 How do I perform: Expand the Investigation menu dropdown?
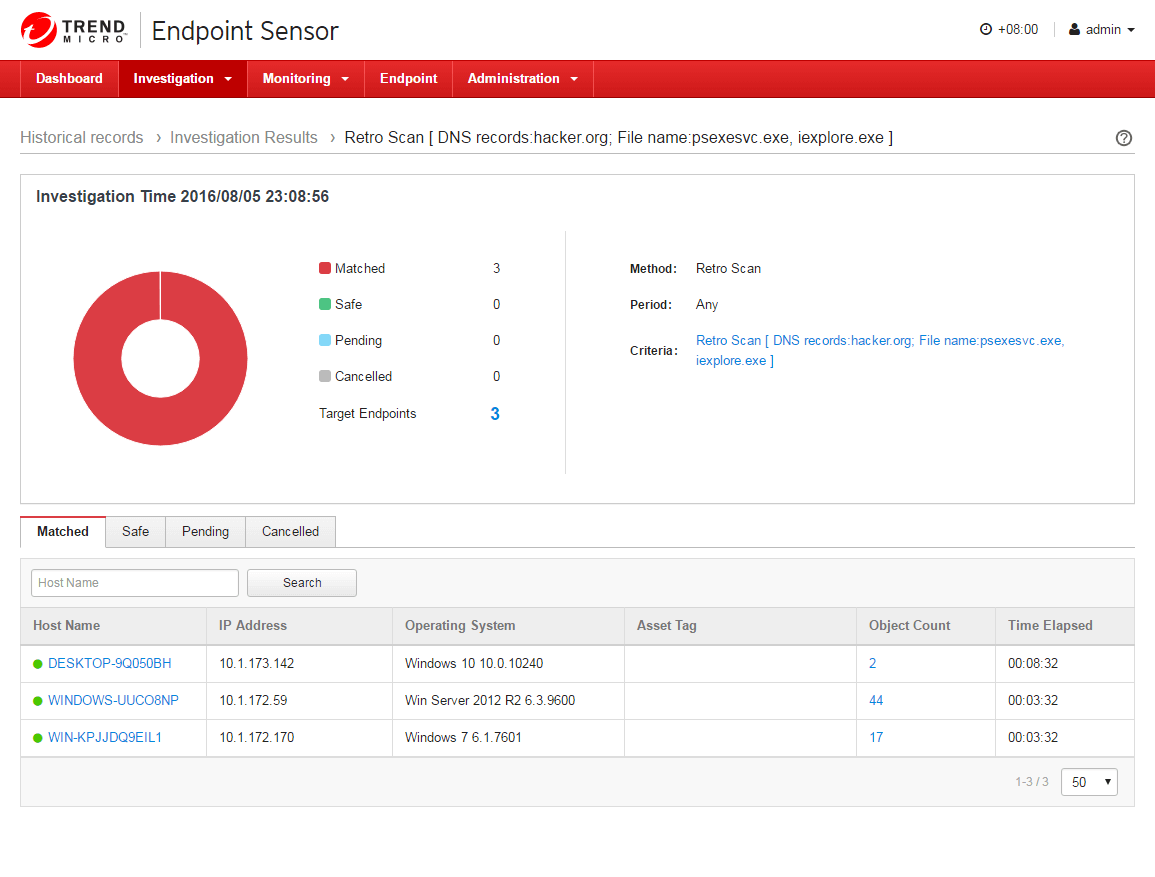point(182,79)
